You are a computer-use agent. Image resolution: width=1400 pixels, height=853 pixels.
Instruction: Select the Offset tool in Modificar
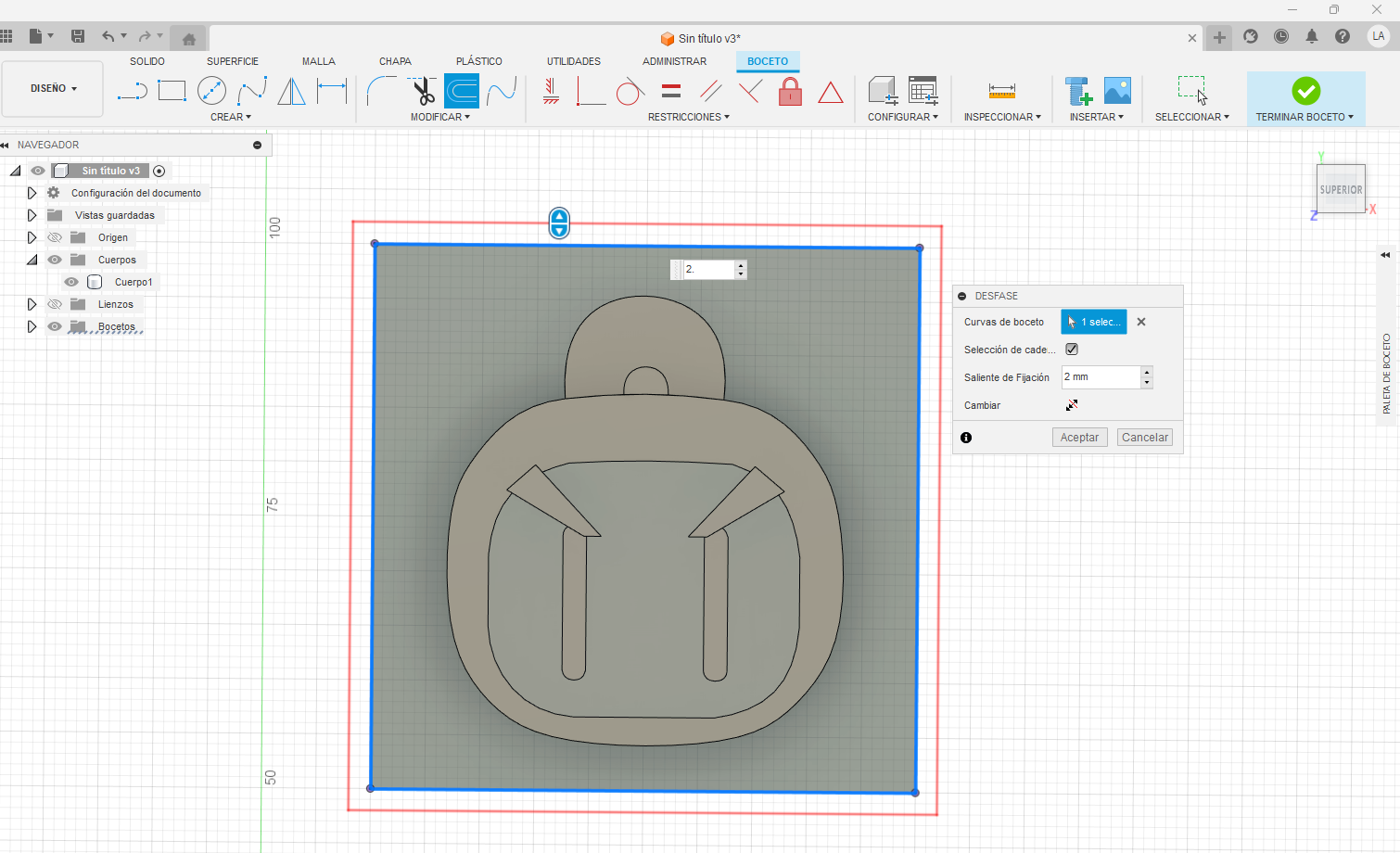point(462,91)
